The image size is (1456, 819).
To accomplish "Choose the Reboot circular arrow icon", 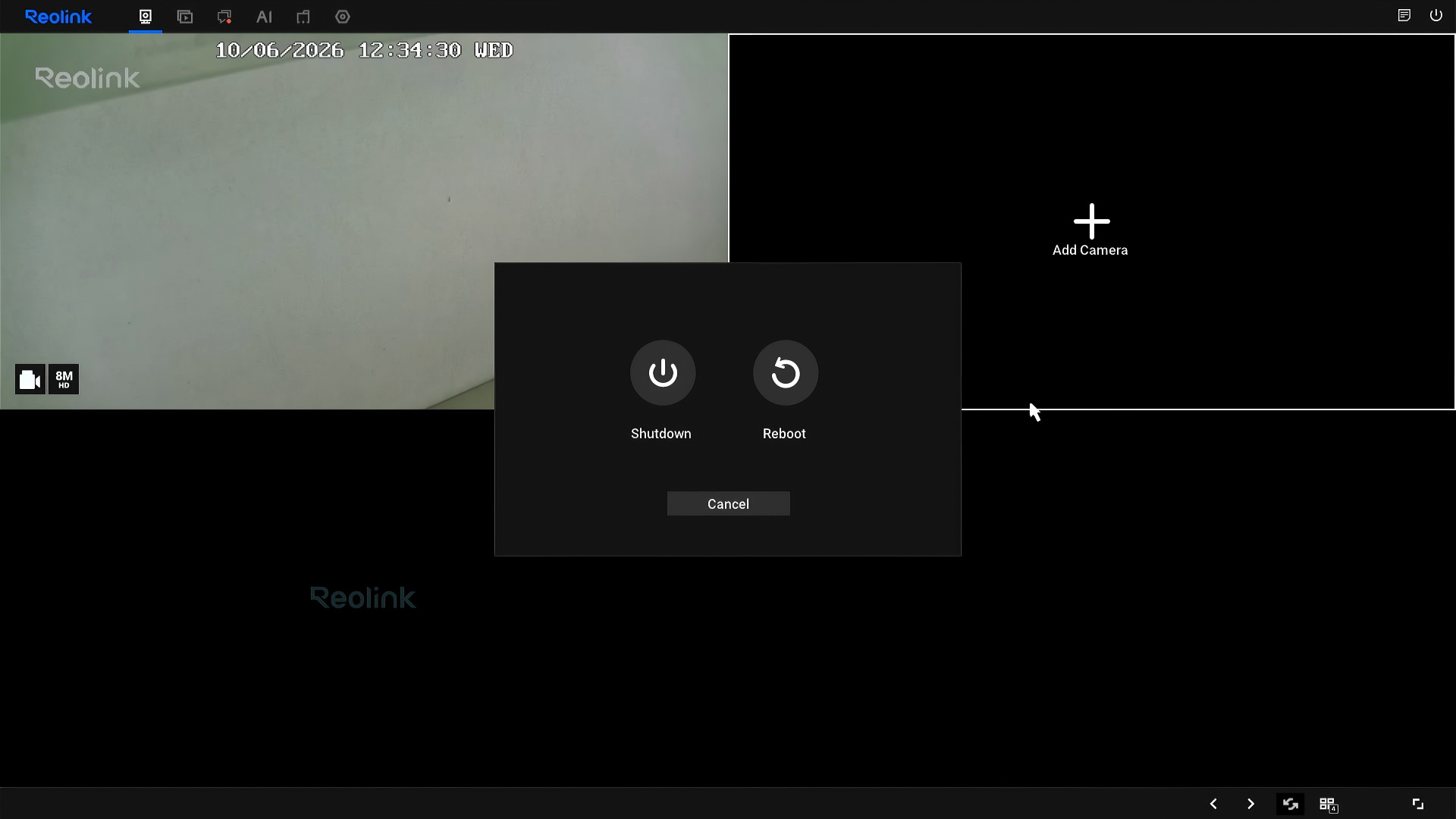I will [x=785, y=372].
